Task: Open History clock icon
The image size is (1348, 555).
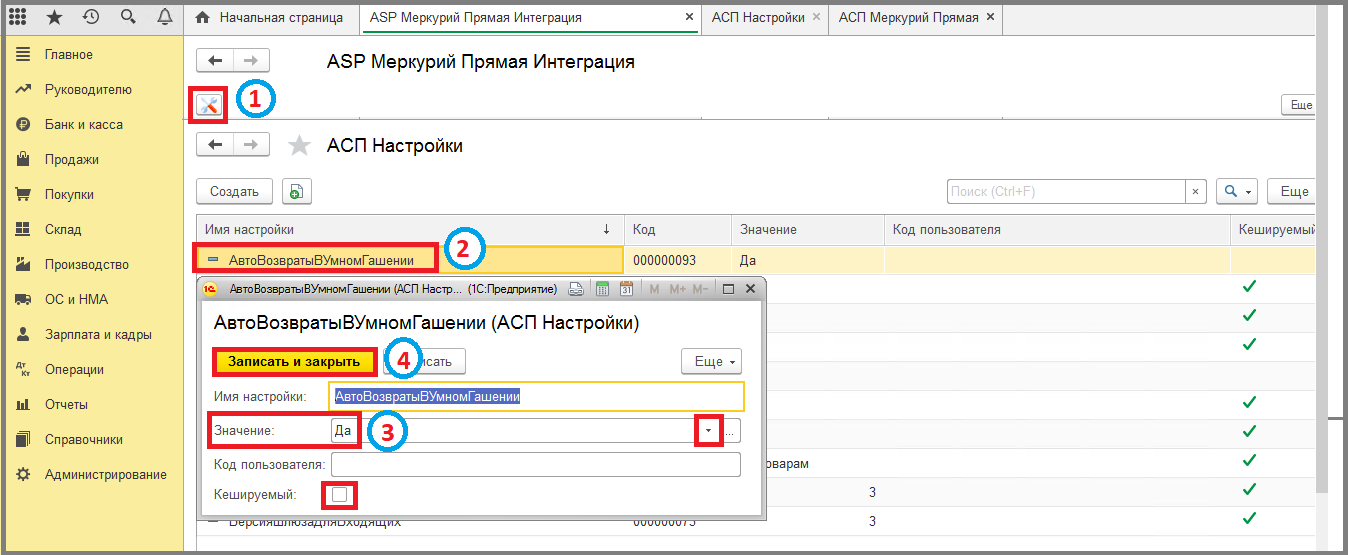Action: point(91,17)
